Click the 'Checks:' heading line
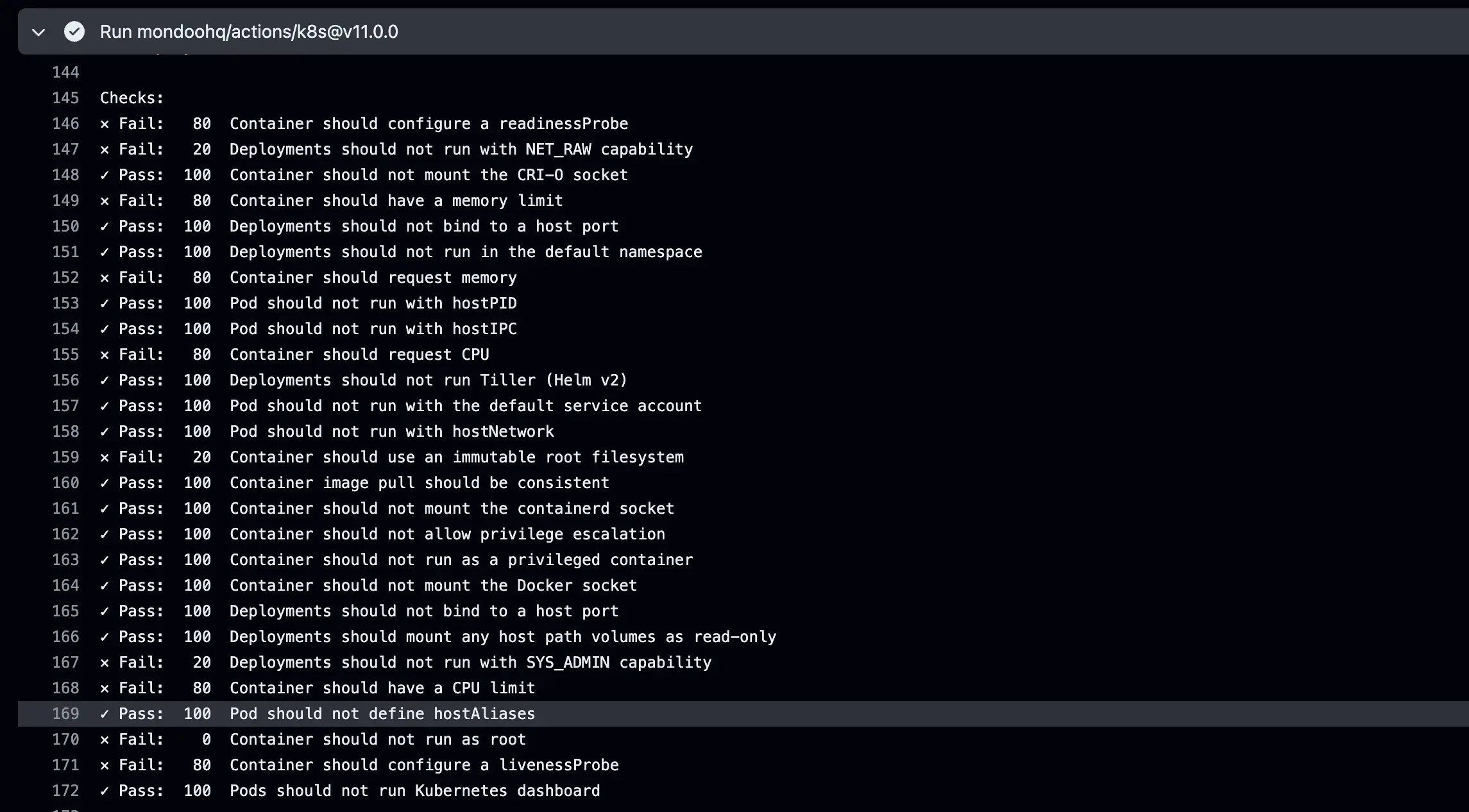 point(132,98)
